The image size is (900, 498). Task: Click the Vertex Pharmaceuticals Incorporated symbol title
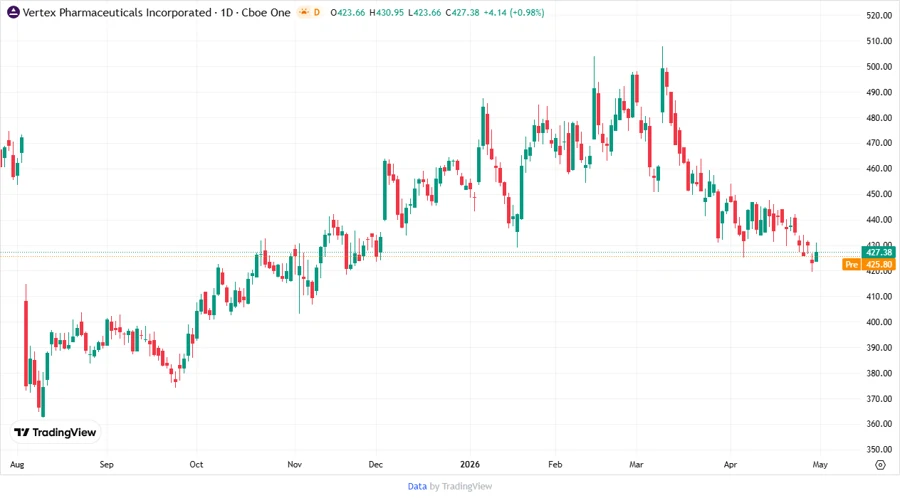(117, 12)
